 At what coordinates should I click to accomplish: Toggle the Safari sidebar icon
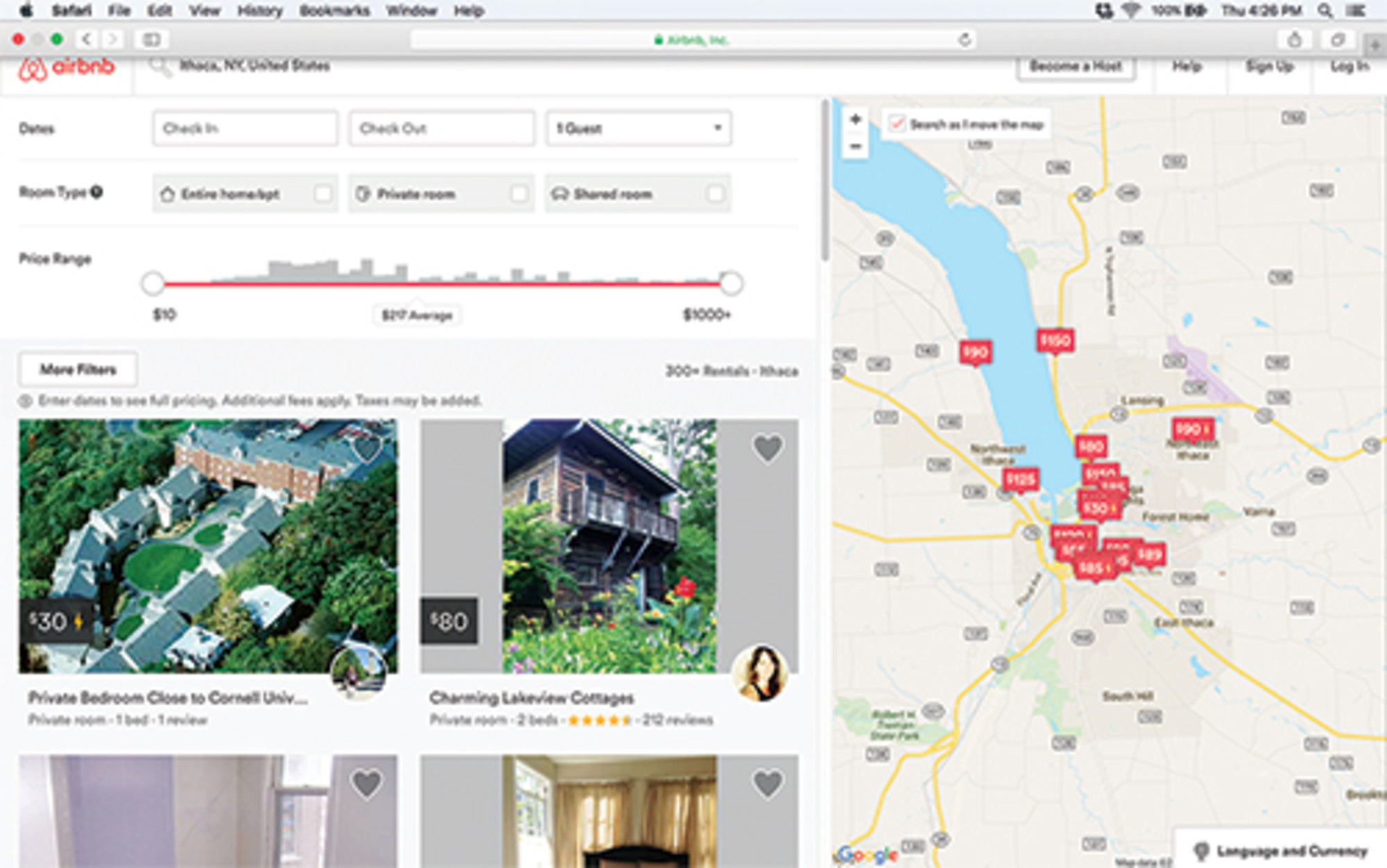click(x=151, y=40)
